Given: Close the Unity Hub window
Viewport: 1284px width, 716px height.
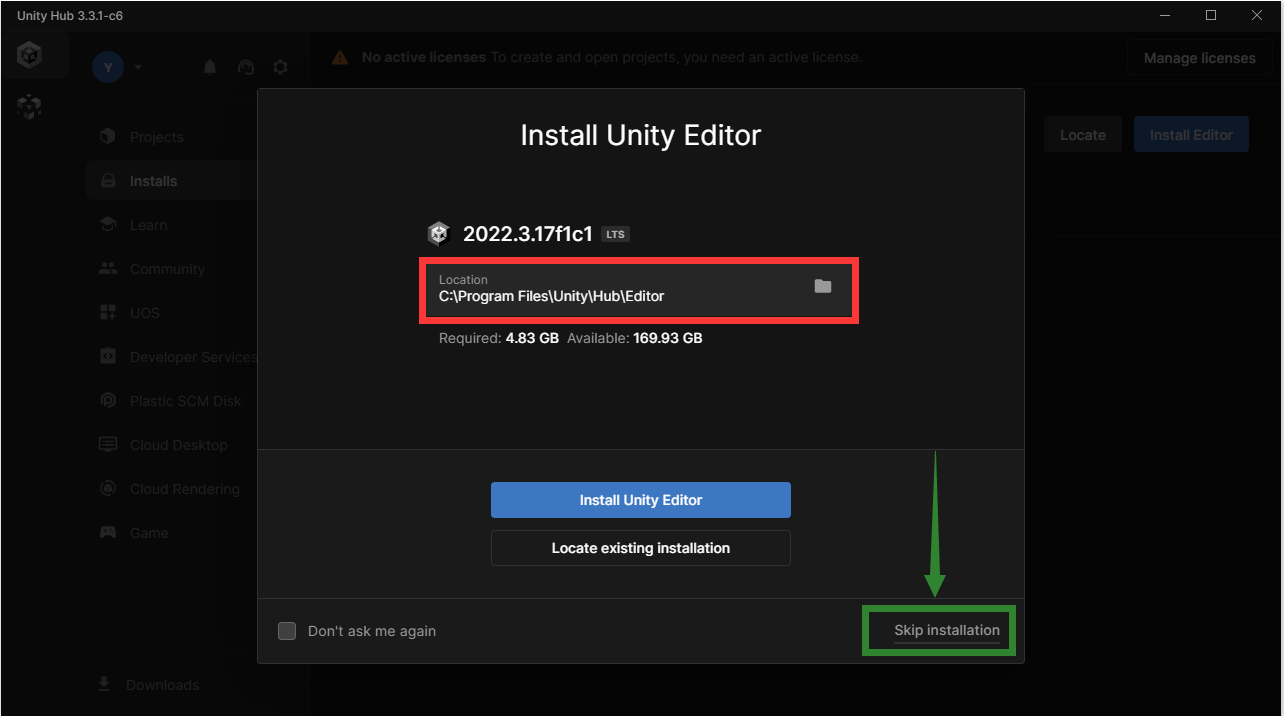Looking at the screenshot, I should [x=1257, y=15].
